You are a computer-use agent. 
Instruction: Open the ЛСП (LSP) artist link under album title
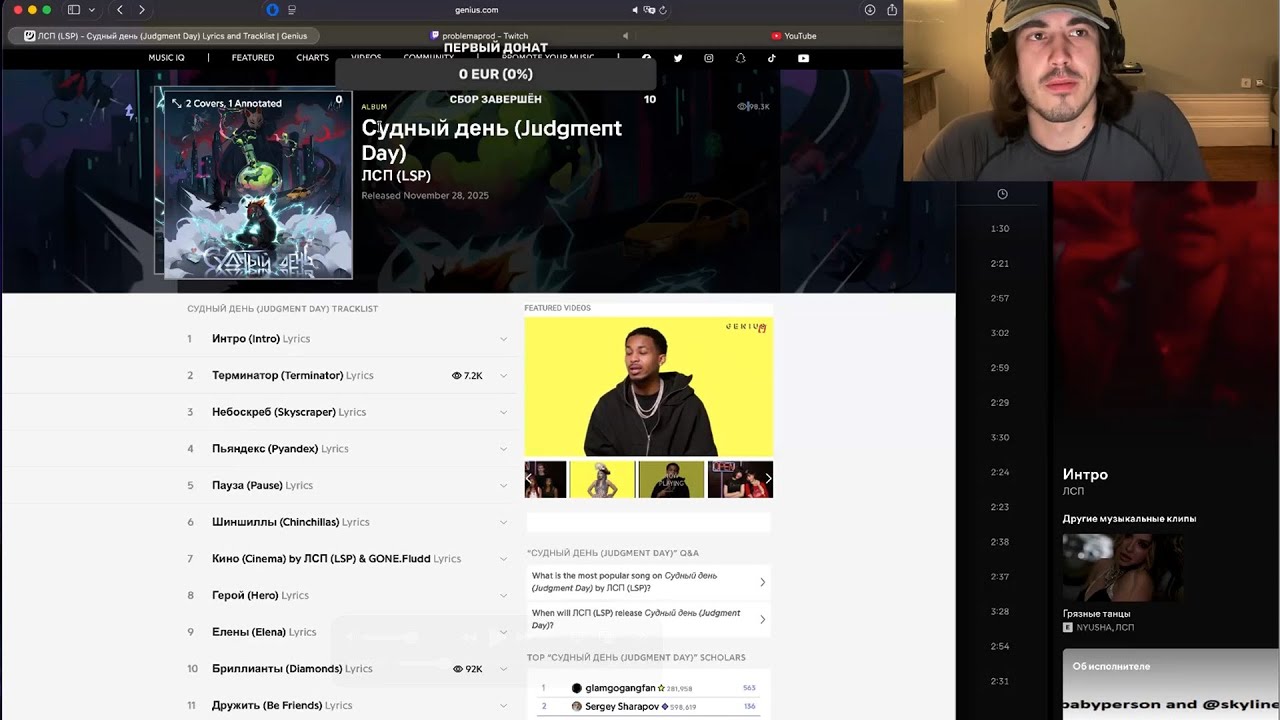point(396,176)
